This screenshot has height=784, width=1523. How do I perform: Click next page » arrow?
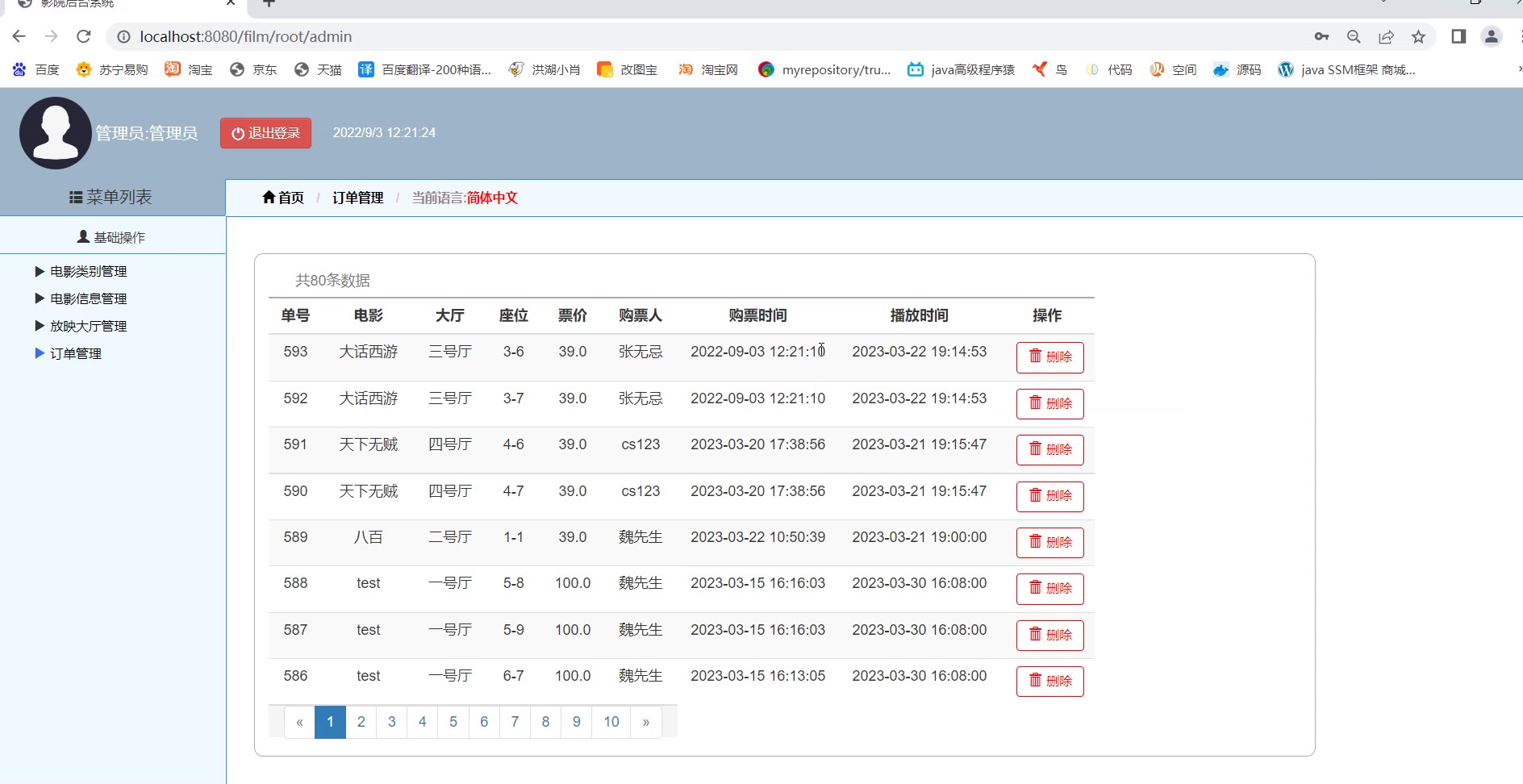[x=645, y=722]
